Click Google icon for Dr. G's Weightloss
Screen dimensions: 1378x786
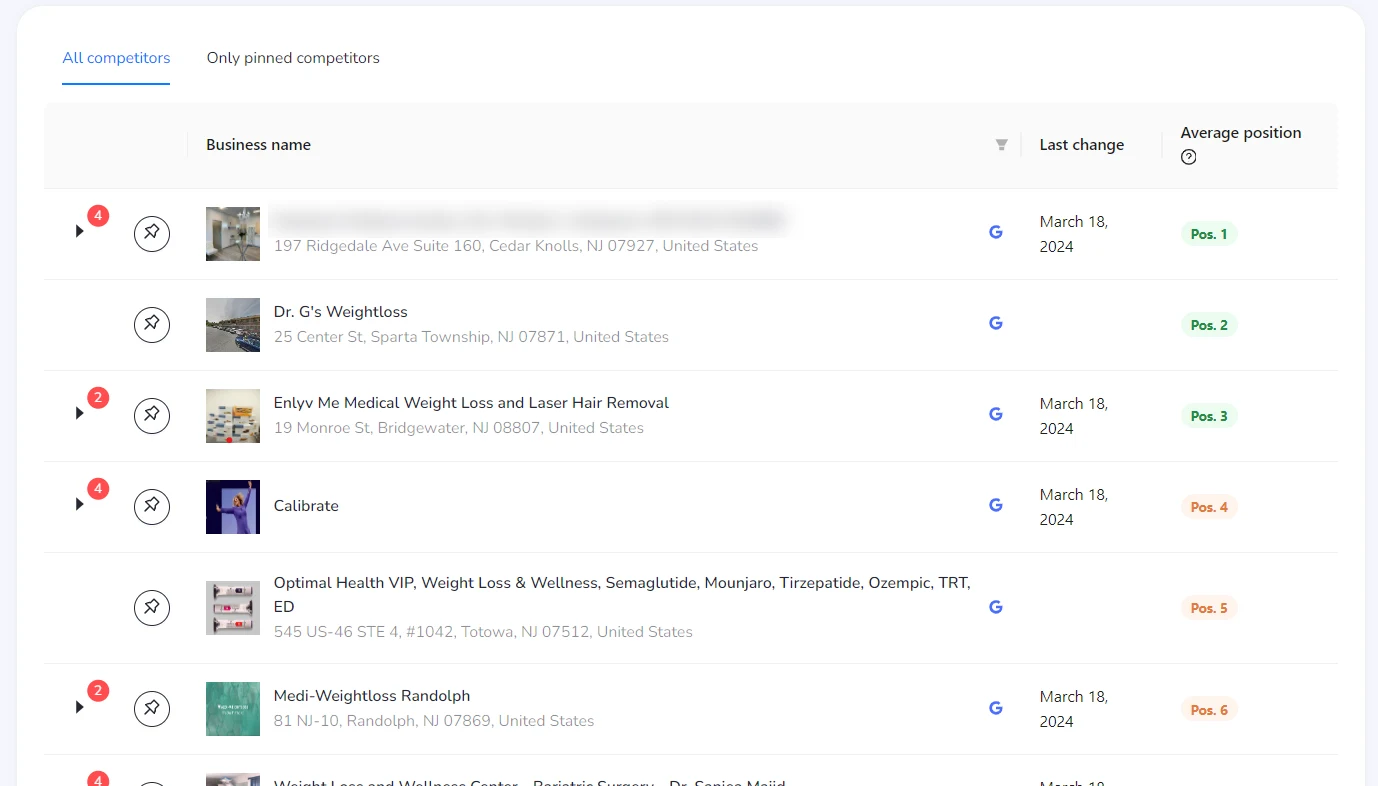996,323
